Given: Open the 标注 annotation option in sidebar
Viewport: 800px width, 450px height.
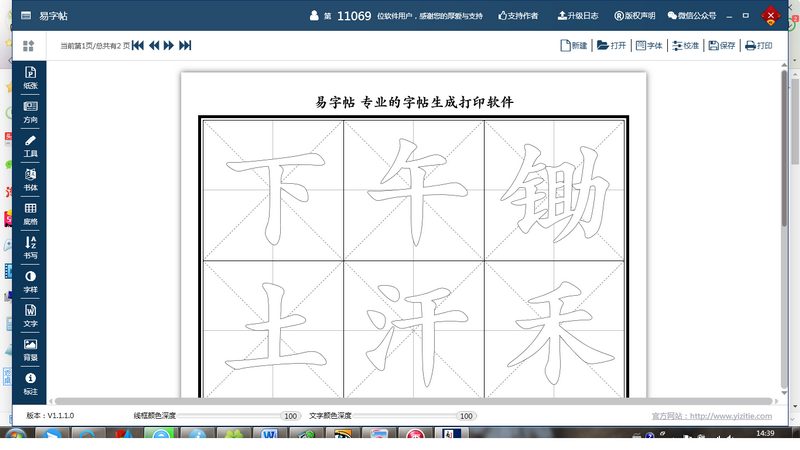Looking at the screenshot, I should (x=30, y=384).
